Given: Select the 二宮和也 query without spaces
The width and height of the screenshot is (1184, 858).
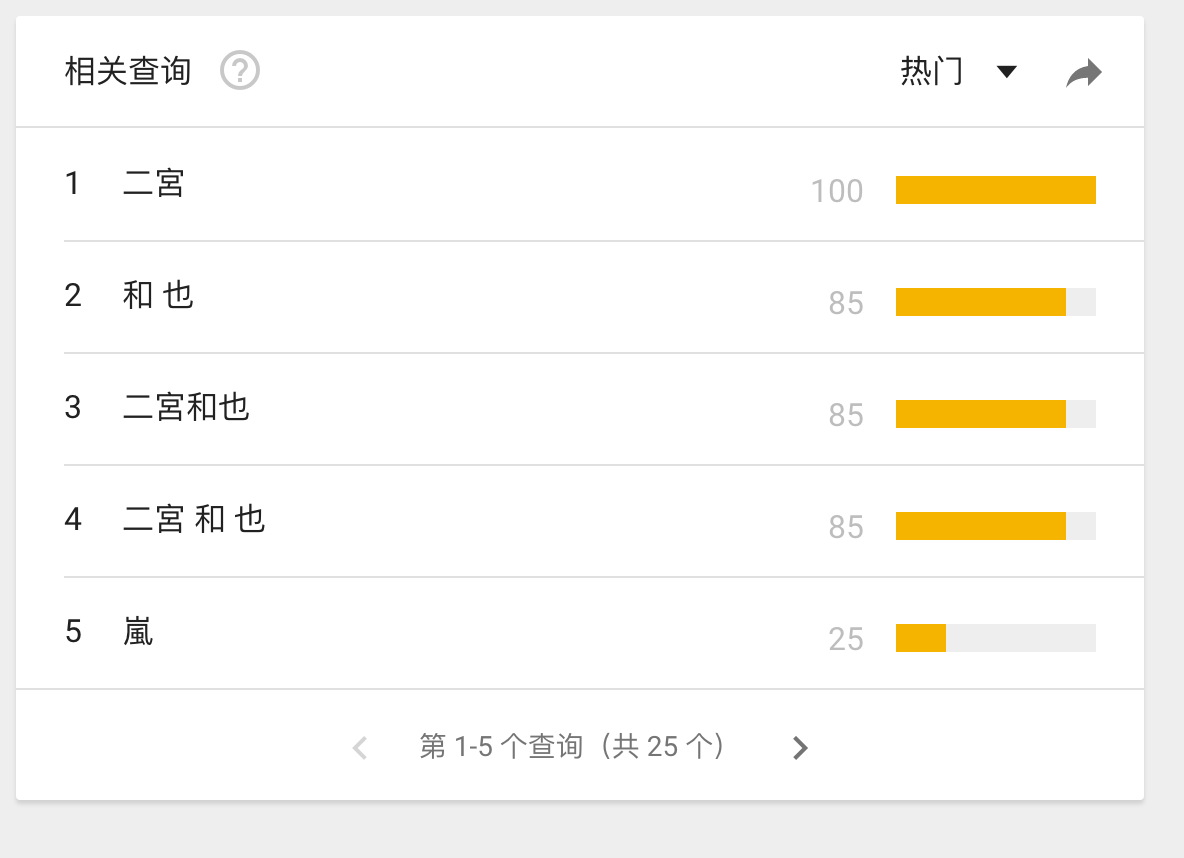Looking at the screenshot, I should (x=186, y=408).
